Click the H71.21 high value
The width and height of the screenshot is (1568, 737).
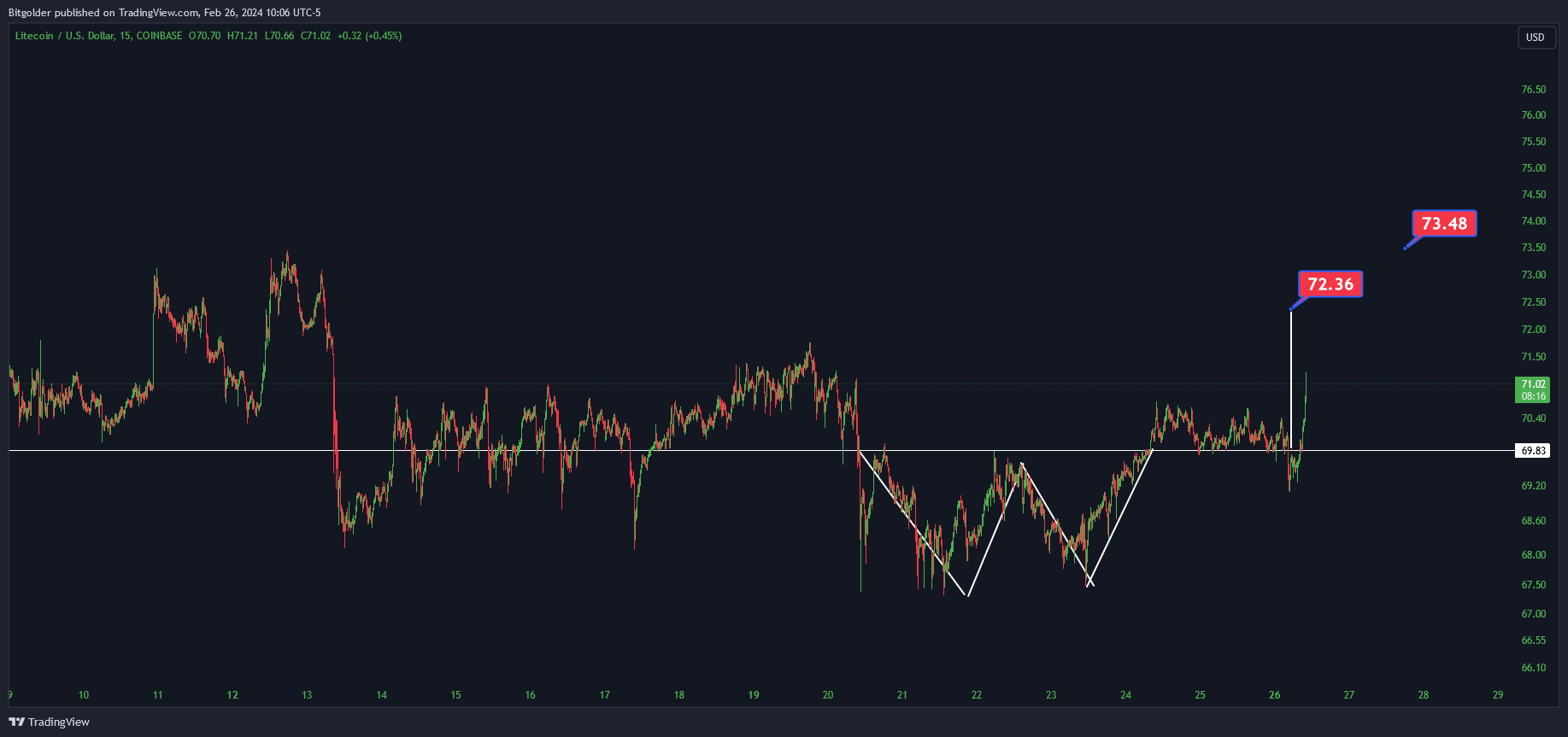click(x=243, y=36)
